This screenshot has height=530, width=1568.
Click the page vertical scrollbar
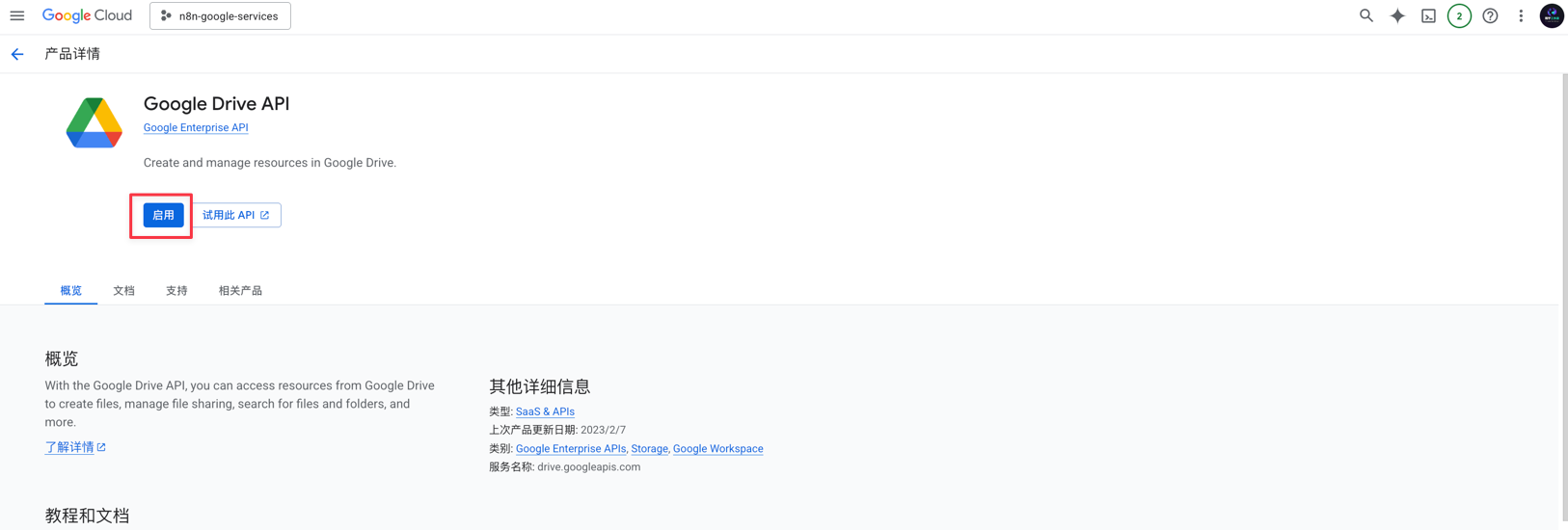(1564, 299)
